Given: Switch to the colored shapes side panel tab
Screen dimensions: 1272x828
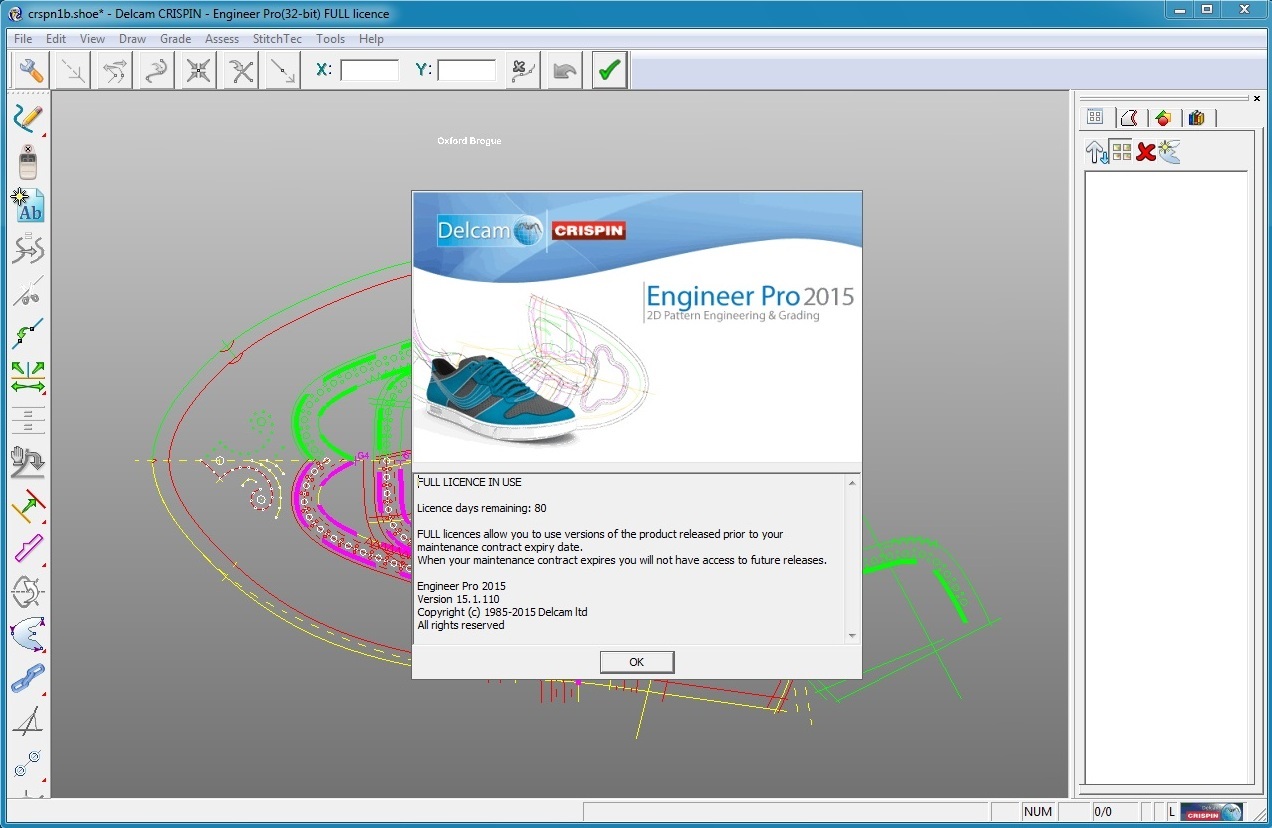Looking at the screenshot, I should pos(1162,117).
